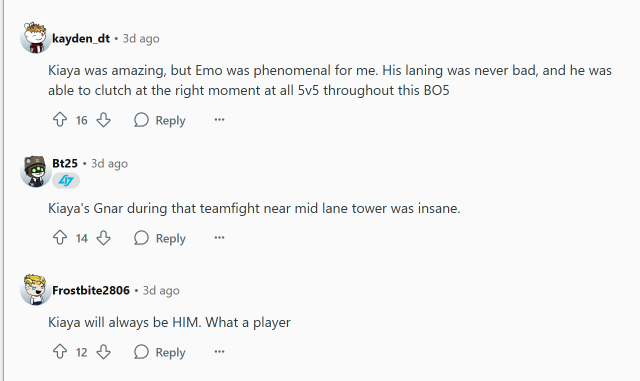
Task: Open more options for Frostbite2806's comment
Action: click(x=220, y=352)
